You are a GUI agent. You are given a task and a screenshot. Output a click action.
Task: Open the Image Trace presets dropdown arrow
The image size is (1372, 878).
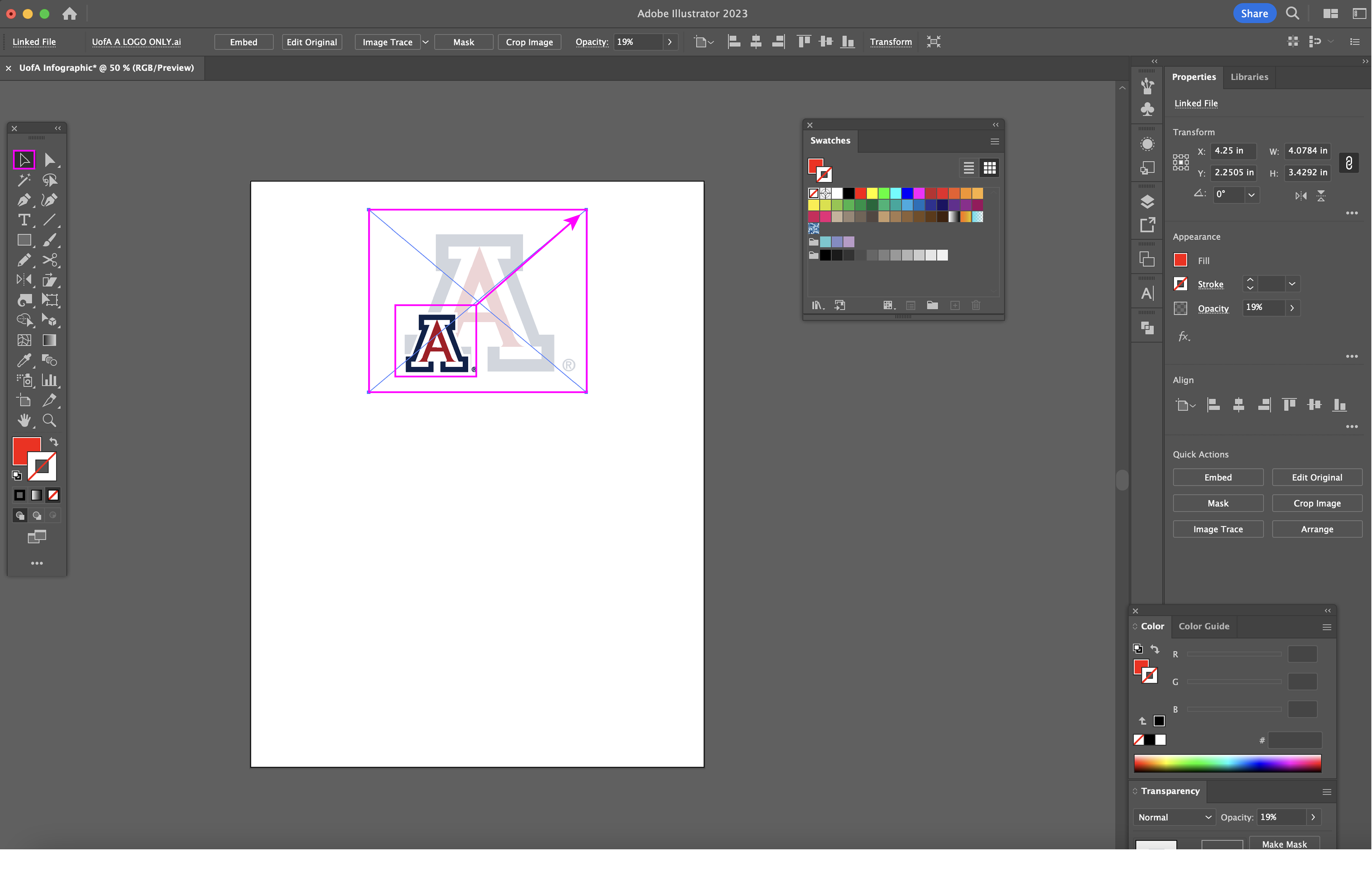[x=425, y=42]
